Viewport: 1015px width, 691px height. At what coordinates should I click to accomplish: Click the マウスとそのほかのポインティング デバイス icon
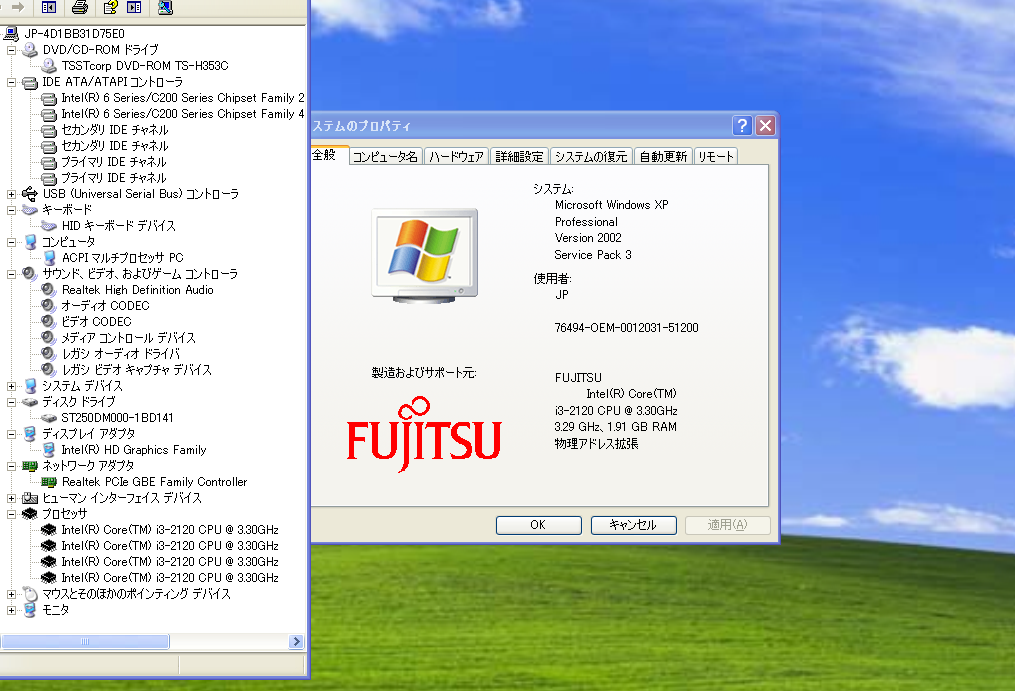coord(30,594)
